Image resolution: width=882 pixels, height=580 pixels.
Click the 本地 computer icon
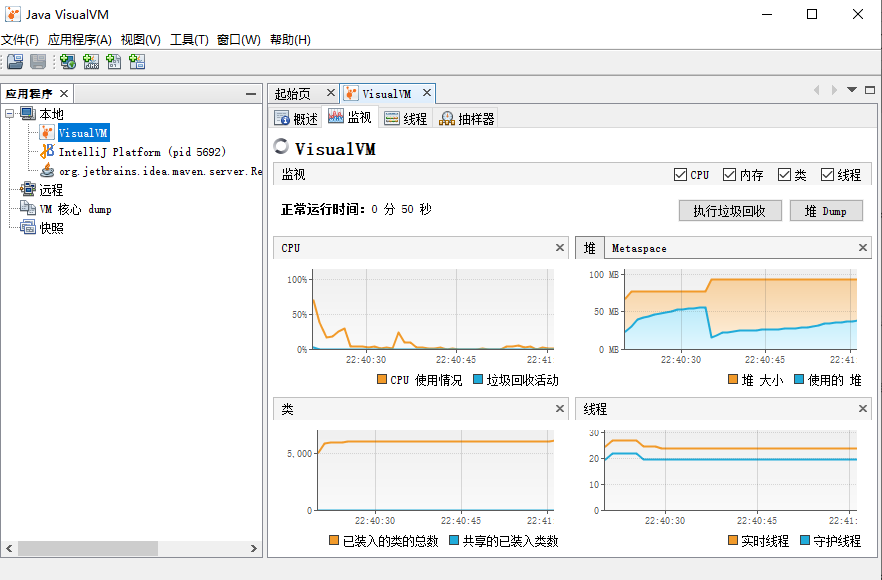coord(28,114)
